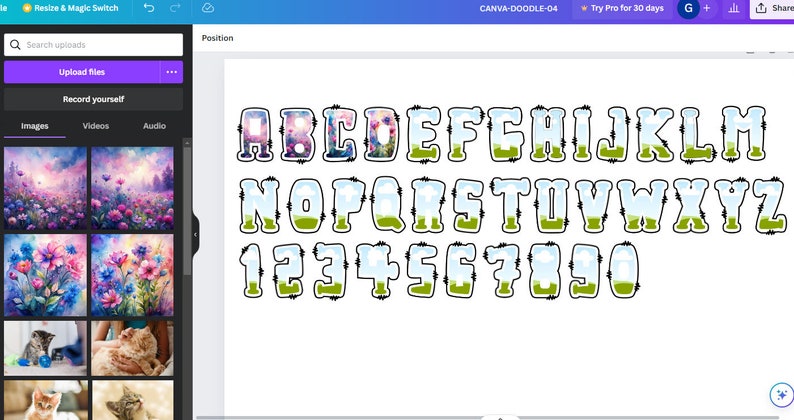Viewport: 794px width, 420px height.
Task: Switch to the Videos tab
Action: tap(96, 126)
